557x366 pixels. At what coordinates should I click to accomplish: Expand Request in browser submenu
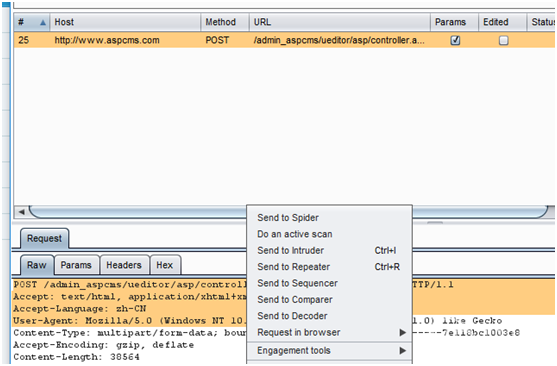[329, 332]
